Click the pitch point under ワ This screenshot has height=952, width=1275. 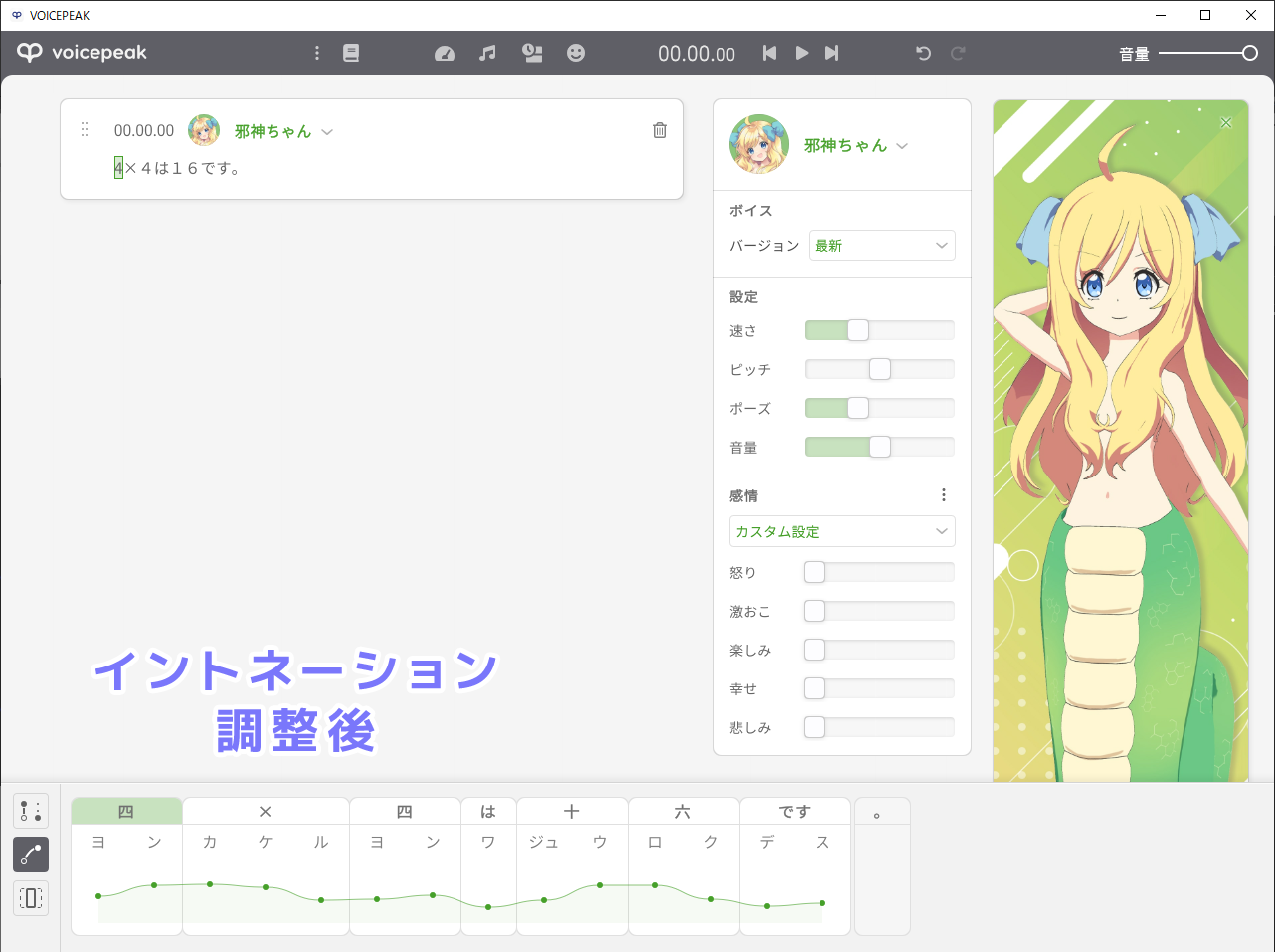488,907
